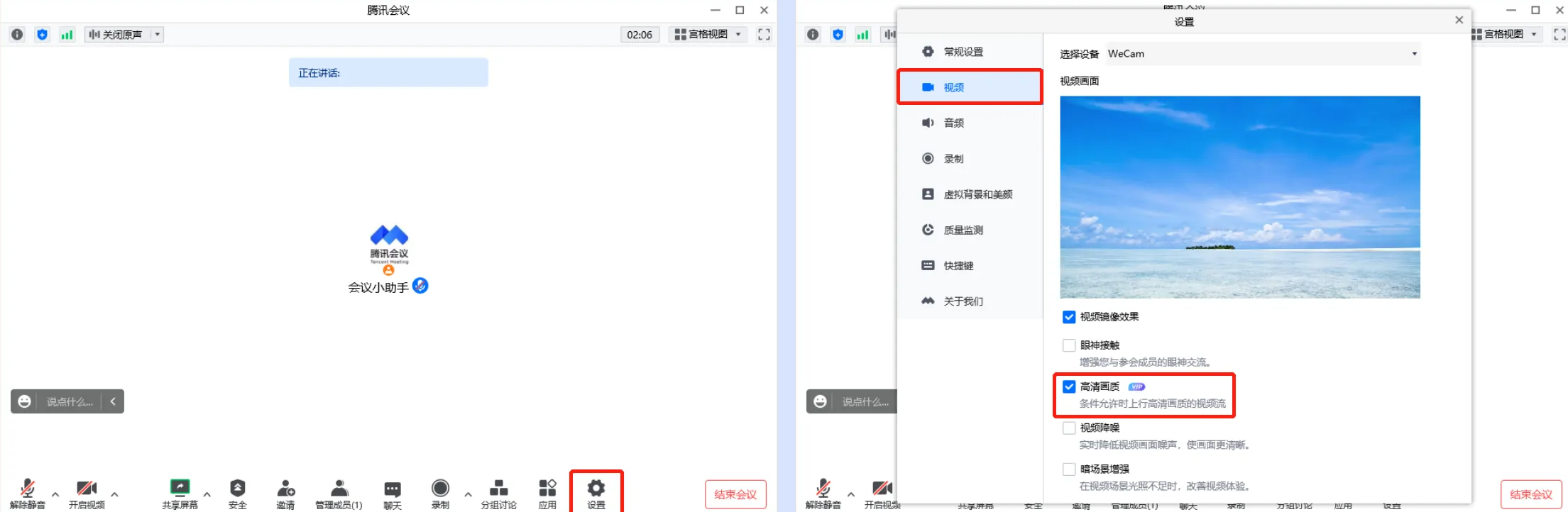Click 结束会议 in window showing 02:06
Image resolution: width=1568 pixels, height=512 pixels.
point(735,494)
